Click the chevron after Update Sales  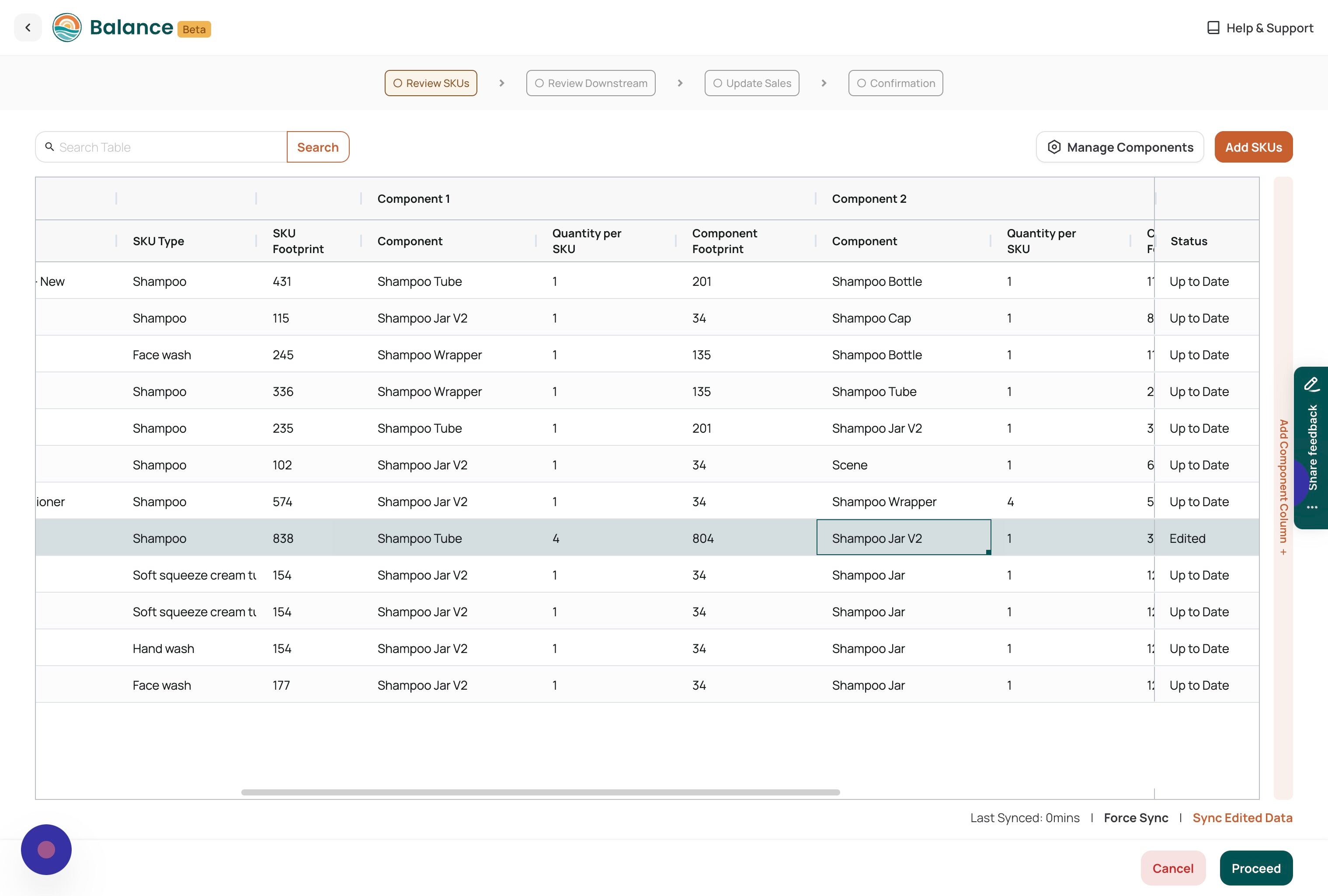tap(824, 83)
